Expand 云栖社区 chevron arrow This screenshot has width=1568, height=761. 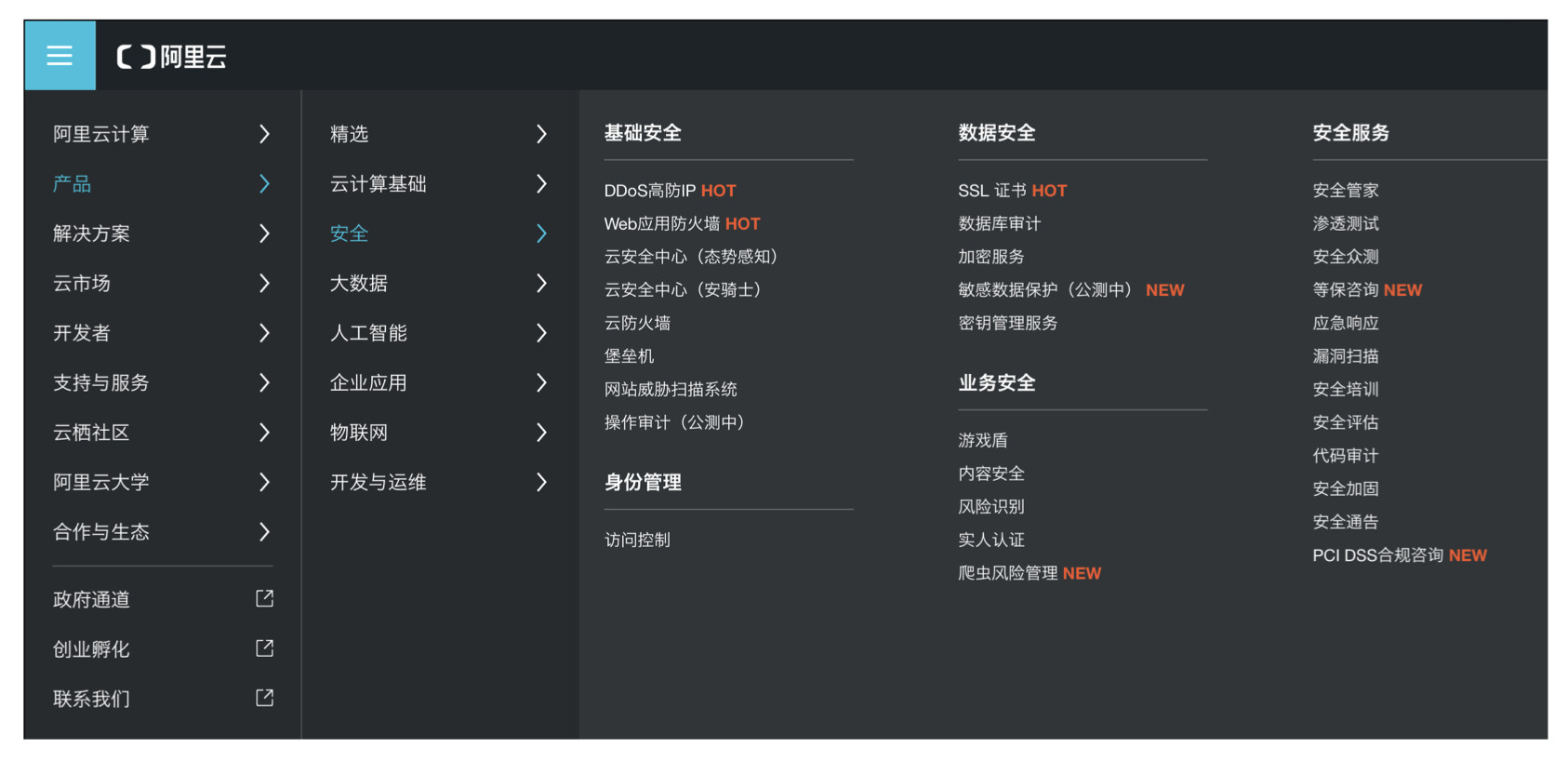click(x=264, y=433)
